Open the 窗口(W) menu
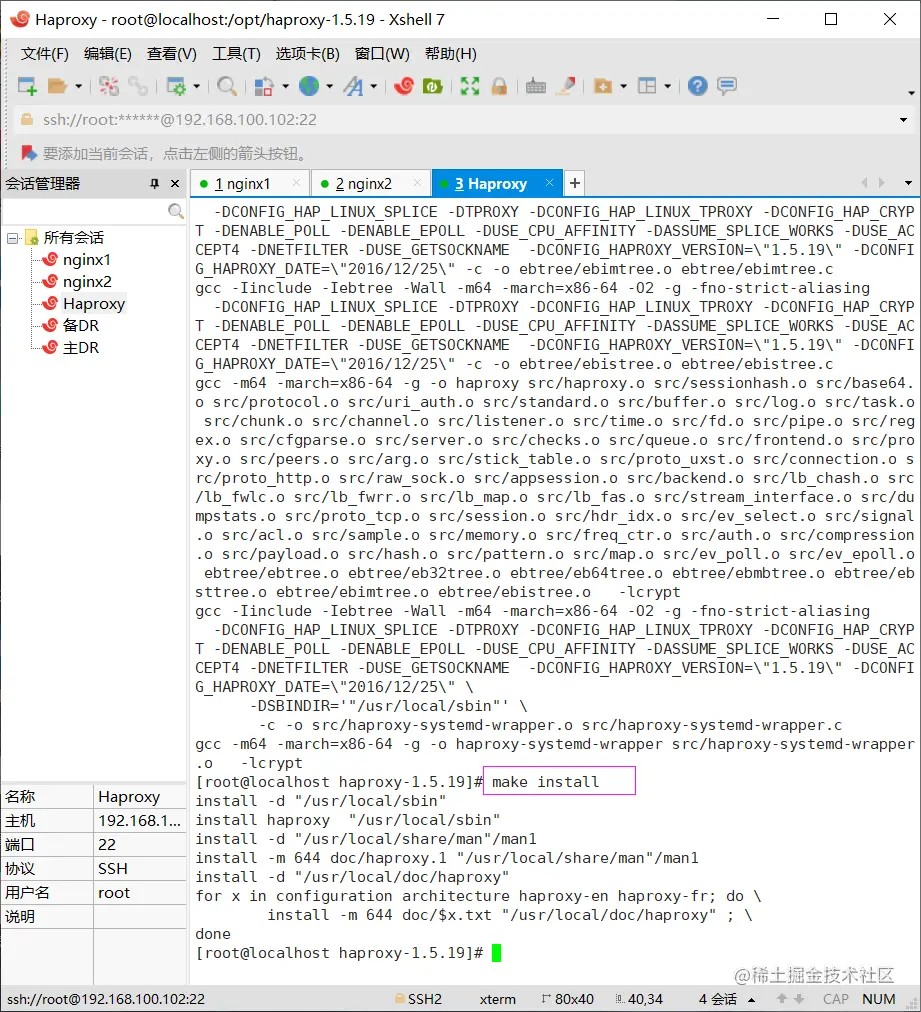This screenshot has height=1012, width=921. click(x=382, y=54)
